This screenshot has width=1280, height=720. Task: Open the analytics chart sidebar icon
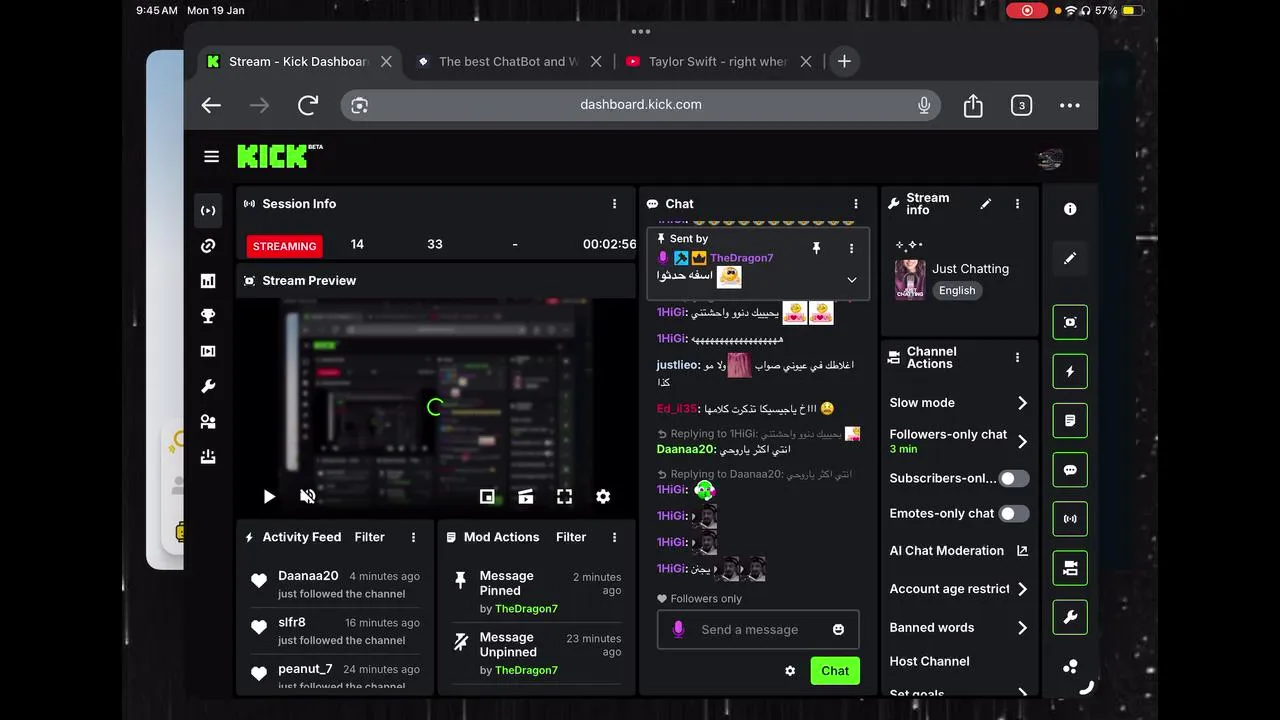pyautogui.click(x=208, y=281)
